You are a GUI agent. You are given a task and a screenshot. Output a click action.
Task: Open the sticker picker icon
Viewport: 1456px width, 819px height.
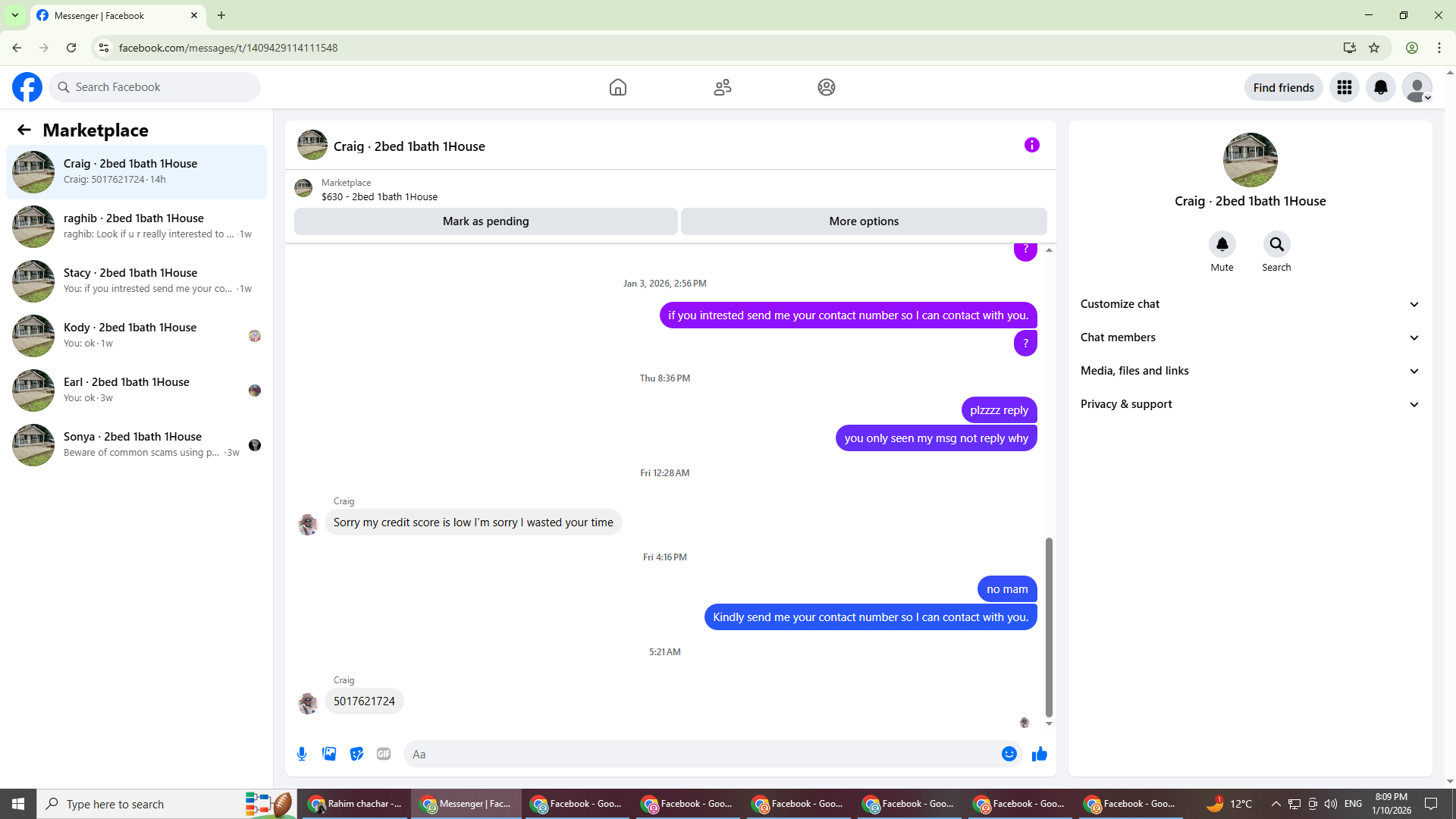356,754
